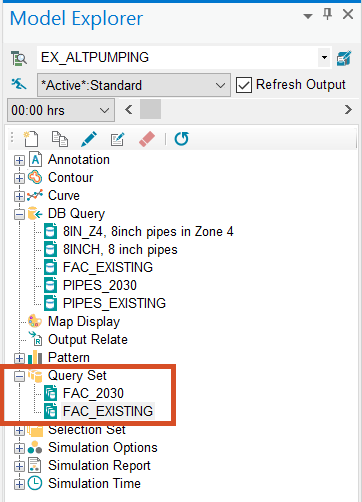
Task: Click the running-figure simulation icon
Action: (x=19, y=84)
